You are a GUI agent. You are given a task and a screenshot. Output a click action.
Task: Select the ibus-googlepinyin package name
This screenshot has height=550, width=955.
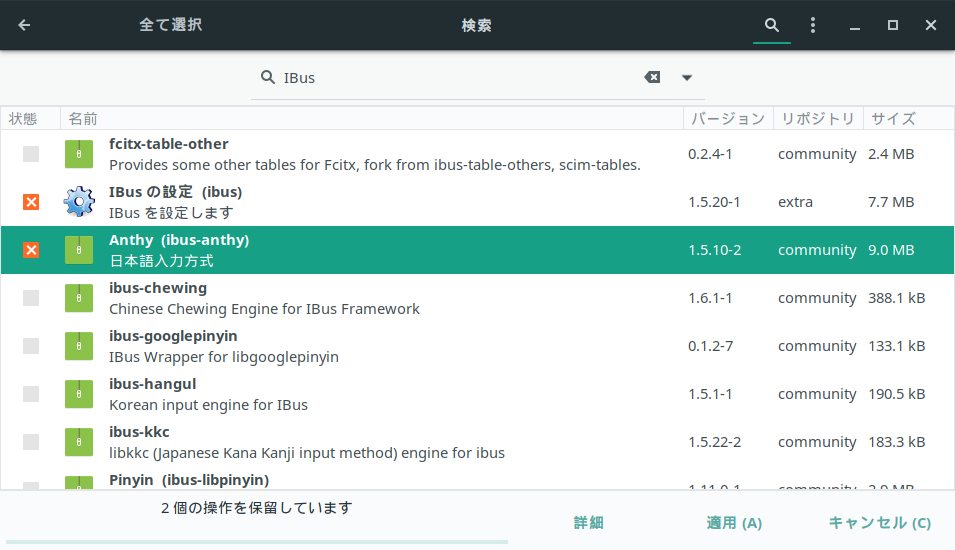[x=173, y=336]
